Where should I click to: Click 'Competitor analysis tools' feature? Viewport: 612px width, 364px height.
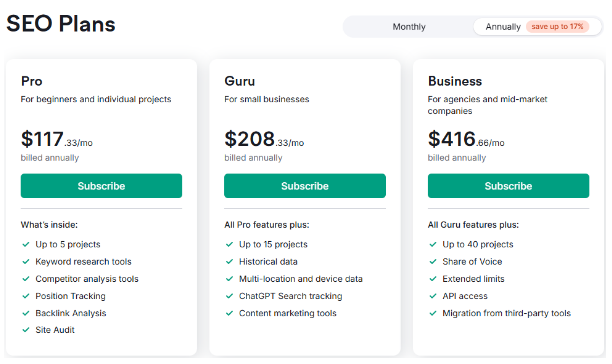(87, 279)
